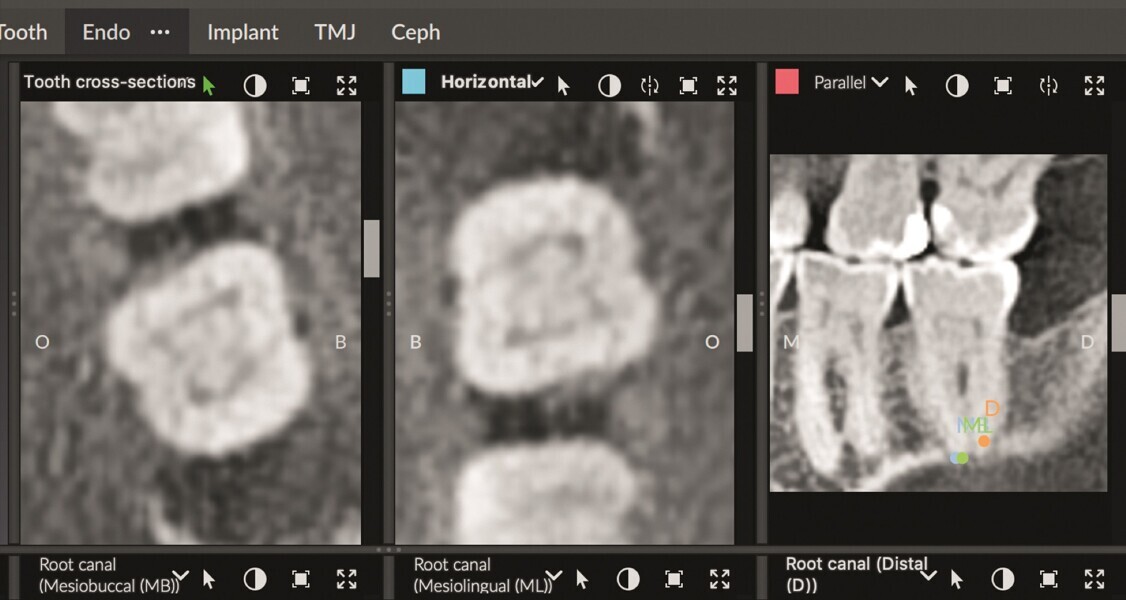Maximize the Tooth cross-sections view
The height and width of the screenshot is (600, 1126).
click(346, 86)
